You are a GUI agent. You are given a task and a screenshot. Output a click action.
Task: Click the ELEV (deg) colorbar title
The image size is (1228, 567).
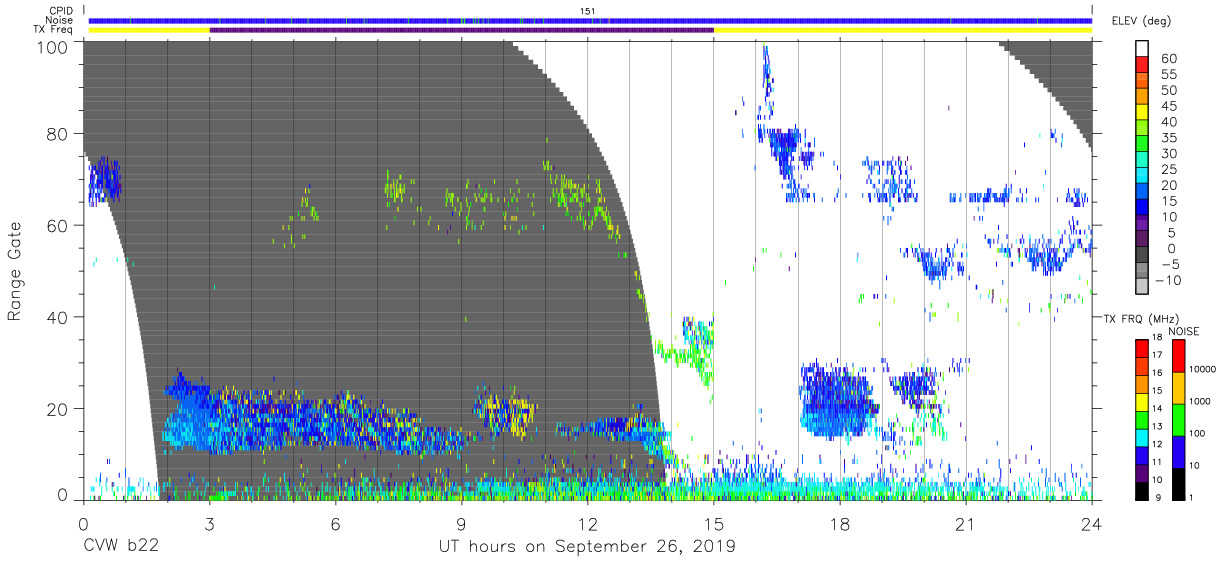point(1144,21)
